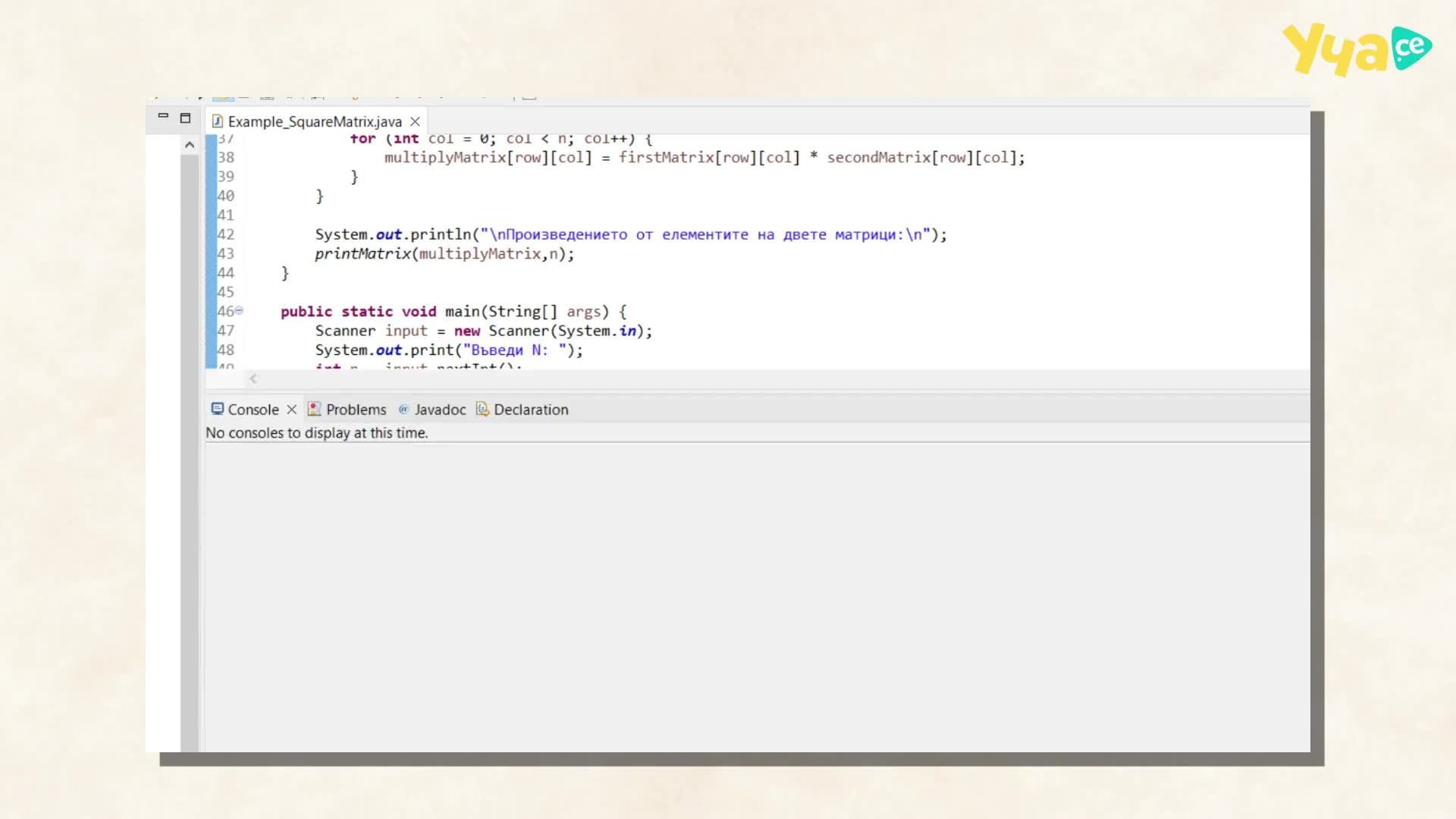Viewport: 1456px width, 819px height.
Task: Click line number 42 in the gutter
Action: 226,234
